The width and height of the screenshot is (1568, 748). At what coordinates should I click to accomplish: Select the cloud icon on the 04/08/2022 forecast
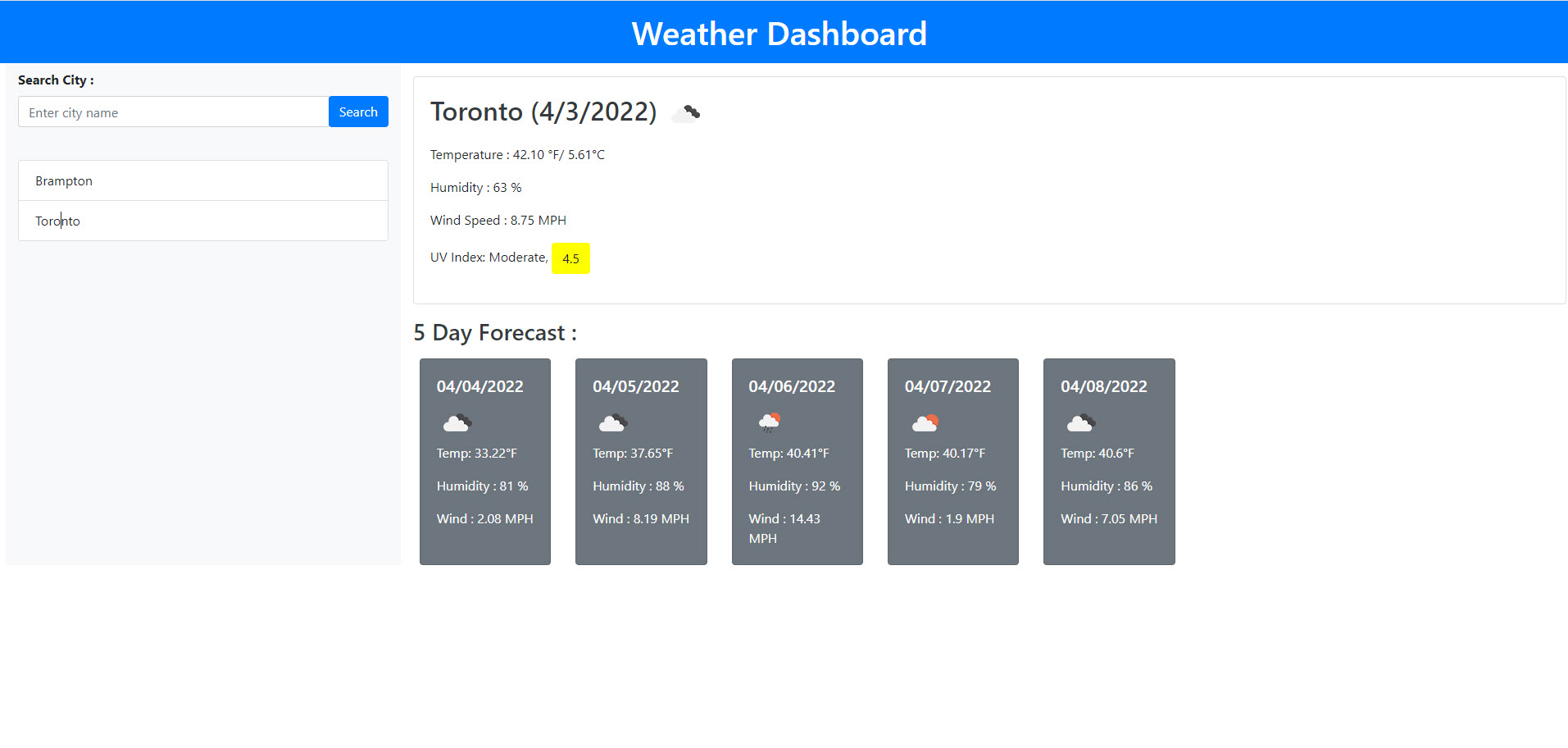[1080, 422]
